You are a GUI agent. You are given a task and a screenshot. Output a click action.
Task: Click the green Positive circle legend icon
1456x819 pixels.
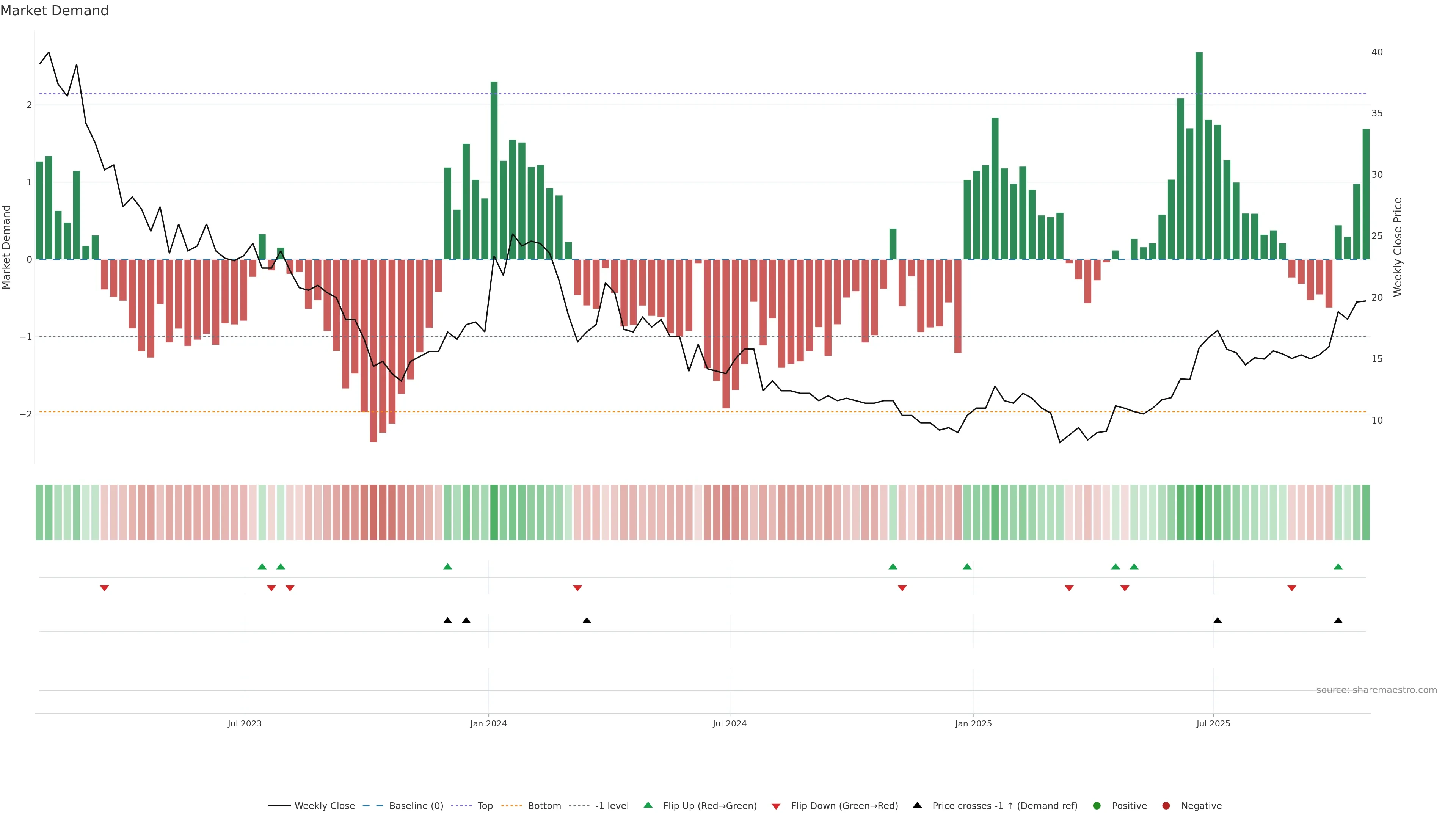(x=1097, y=805)
